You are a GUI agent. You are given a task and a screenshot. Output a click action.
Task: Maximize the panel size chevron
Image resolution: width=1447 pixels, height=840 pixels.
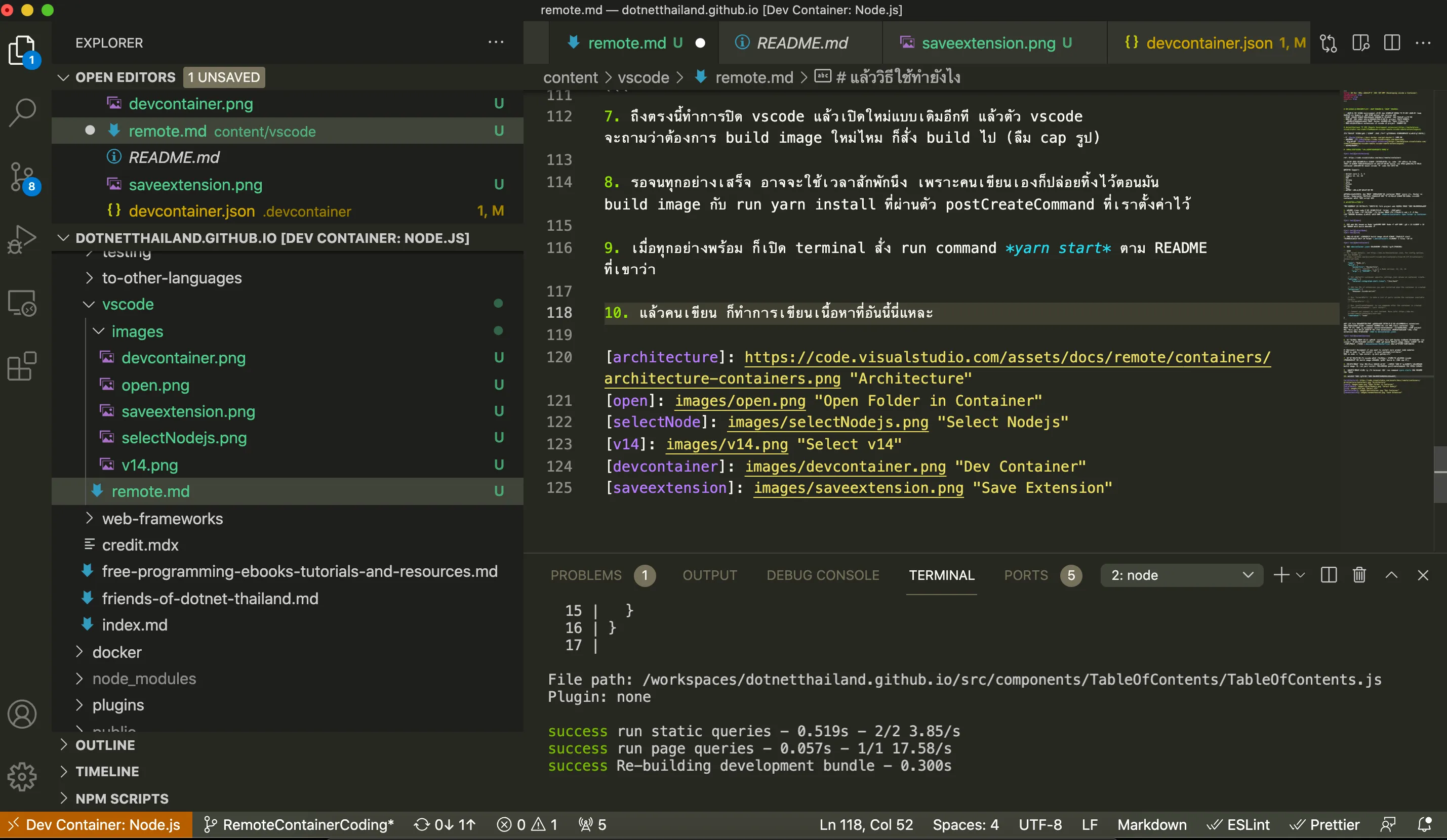pos(1391,575)
